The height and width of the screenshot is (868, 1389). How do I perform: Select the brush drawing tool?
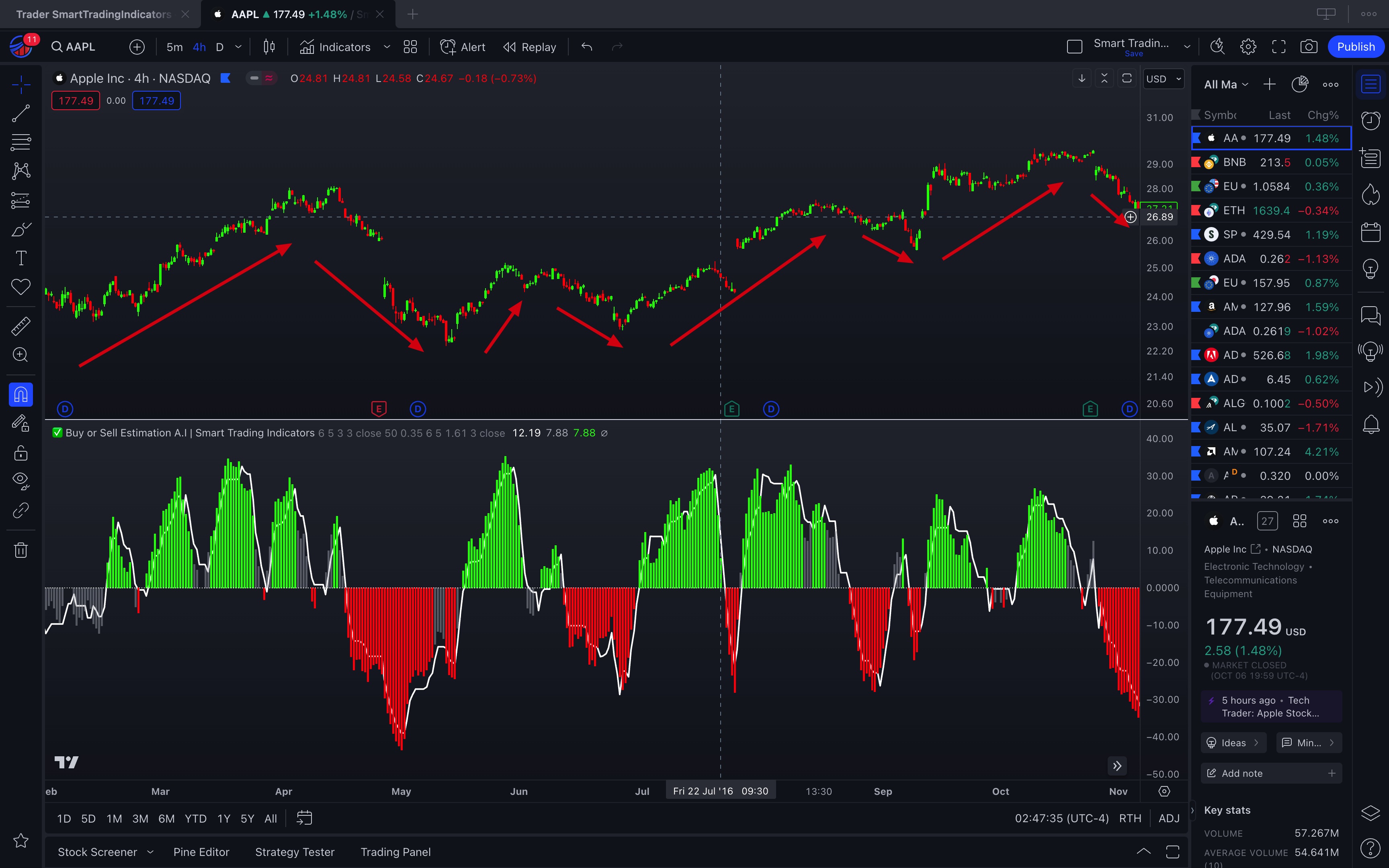point(20,229)
